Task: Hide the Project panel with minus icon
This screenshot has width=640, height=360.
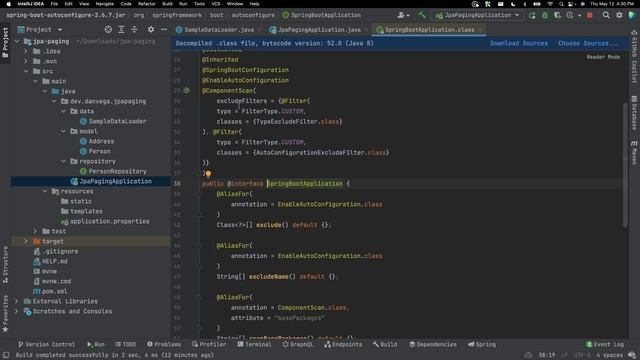Action: pyautogui.click(x=164, y=29)
